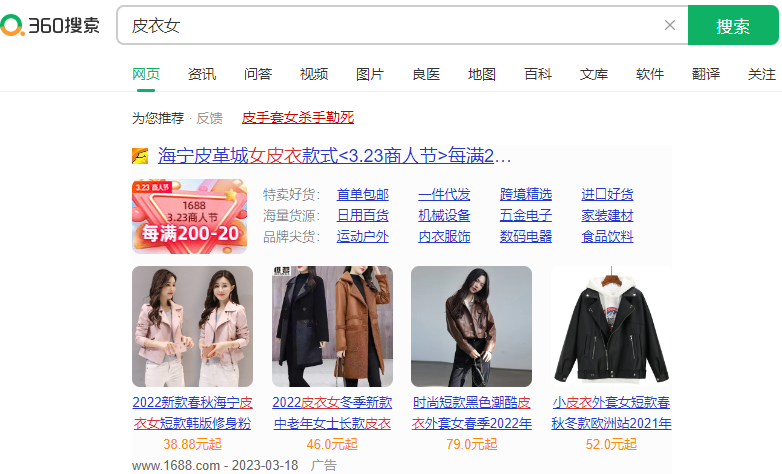Click the black biker jacket product image
This screenshot has width=782, height=474.
[x=611, y=326]
